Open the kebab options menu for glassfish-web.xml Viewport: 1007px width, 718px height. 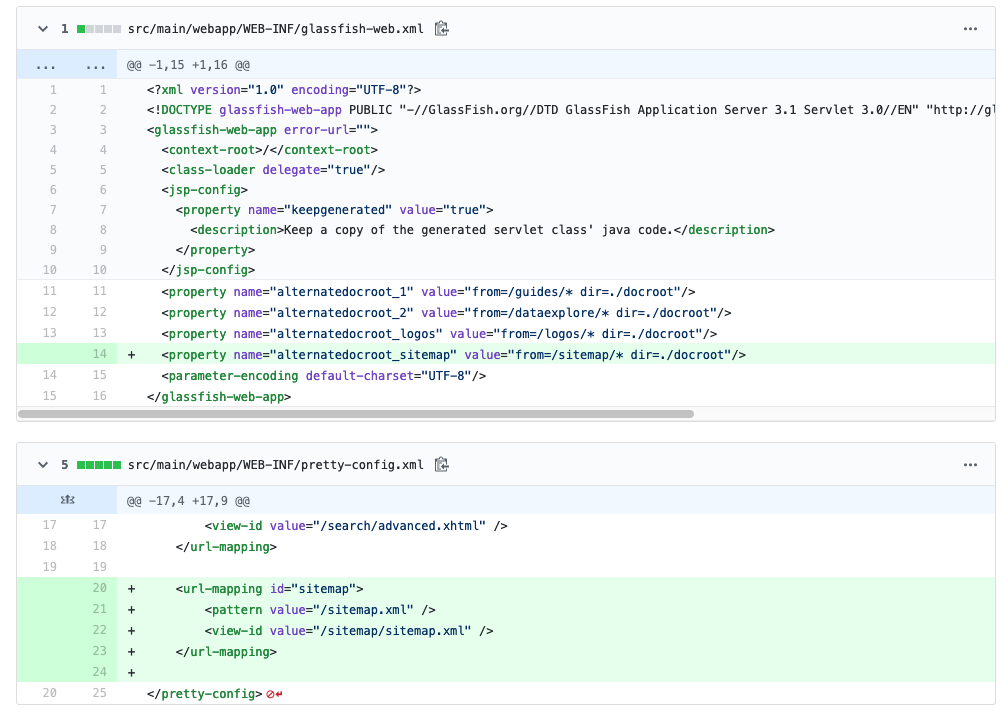970,29
